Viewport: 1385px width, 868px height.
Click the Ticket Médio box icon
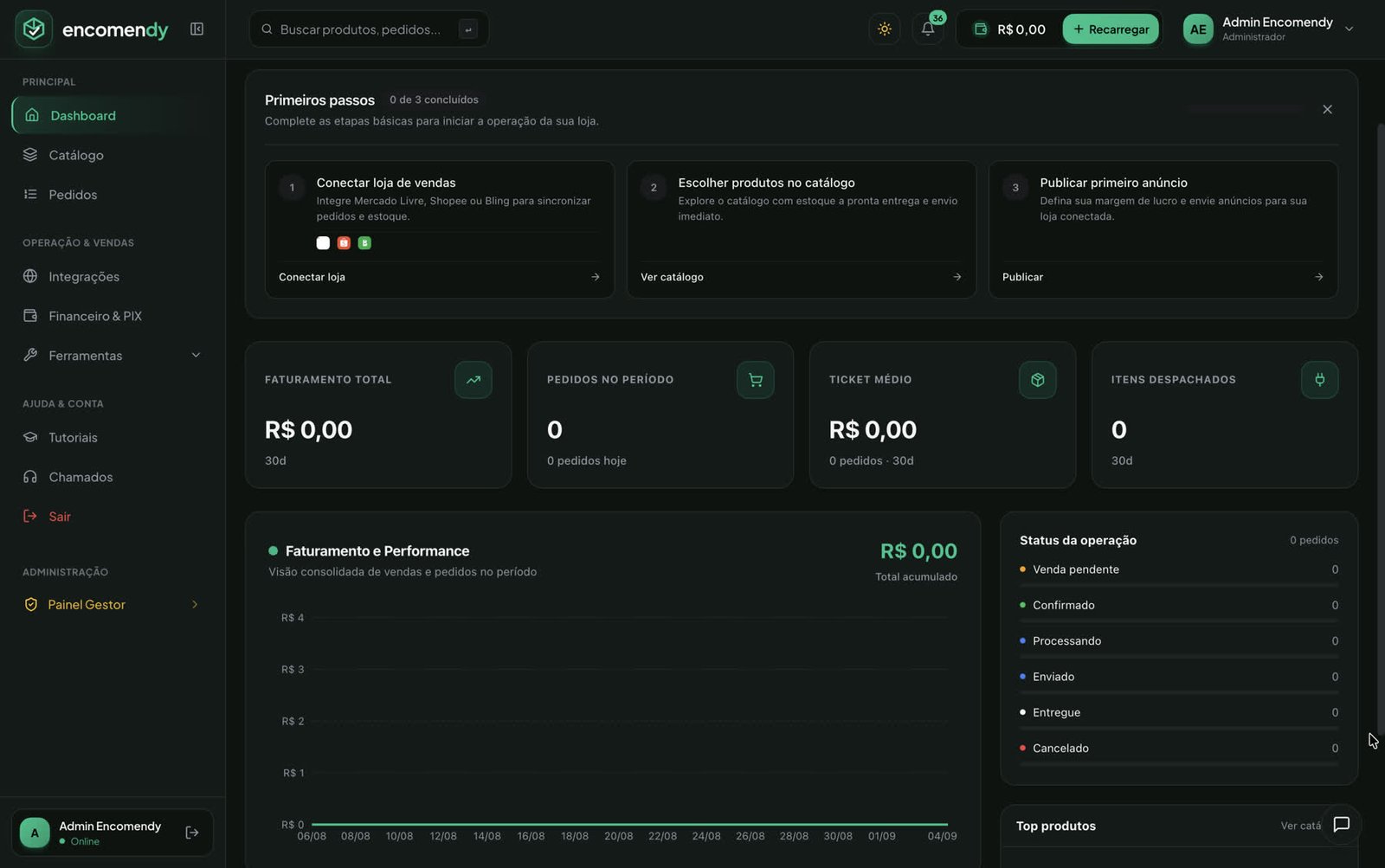pos(1038,380)
